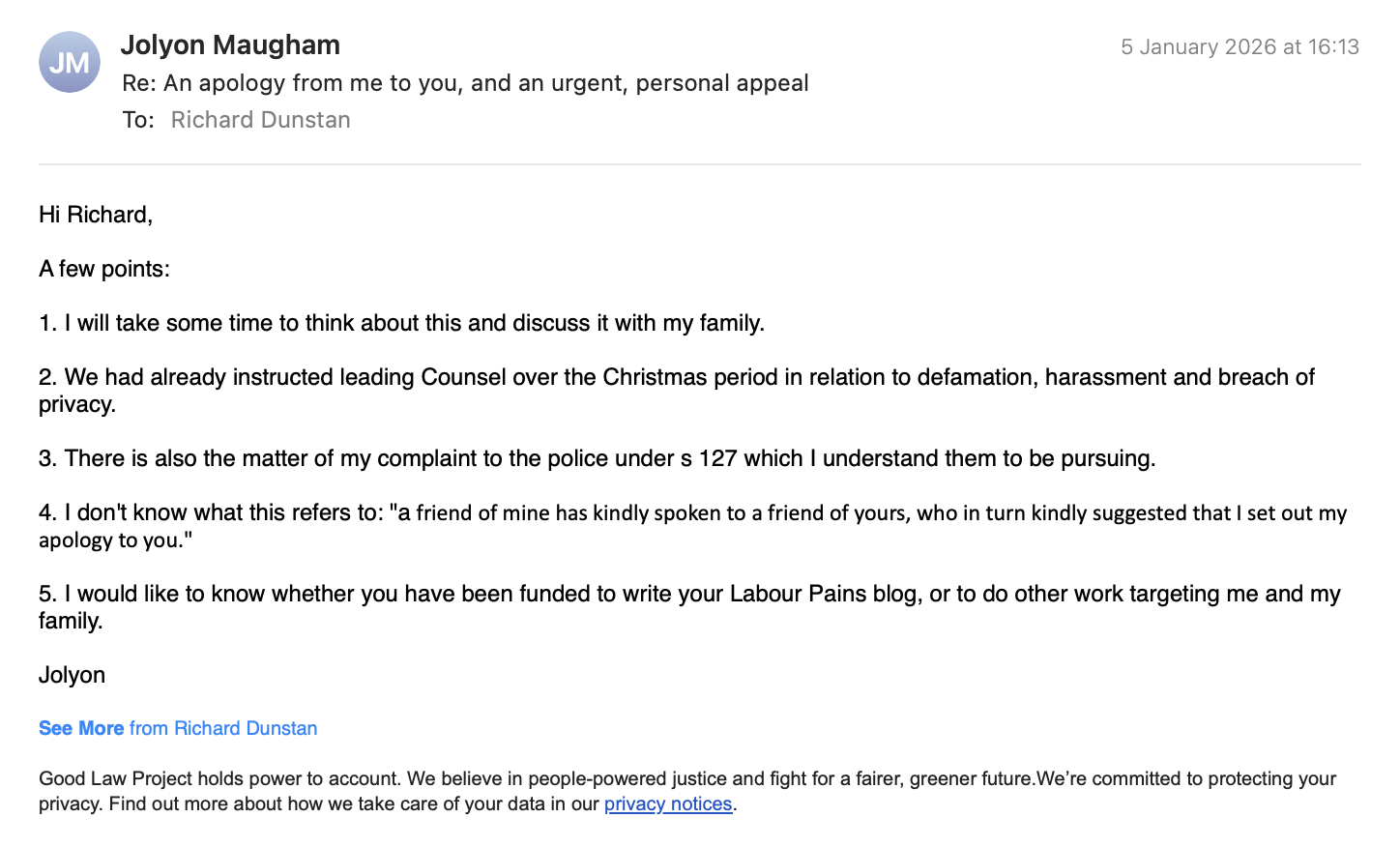The image size is (1400, 847).
Task: Click point 1 about discussing with family
Action: (x=401, y=323)
